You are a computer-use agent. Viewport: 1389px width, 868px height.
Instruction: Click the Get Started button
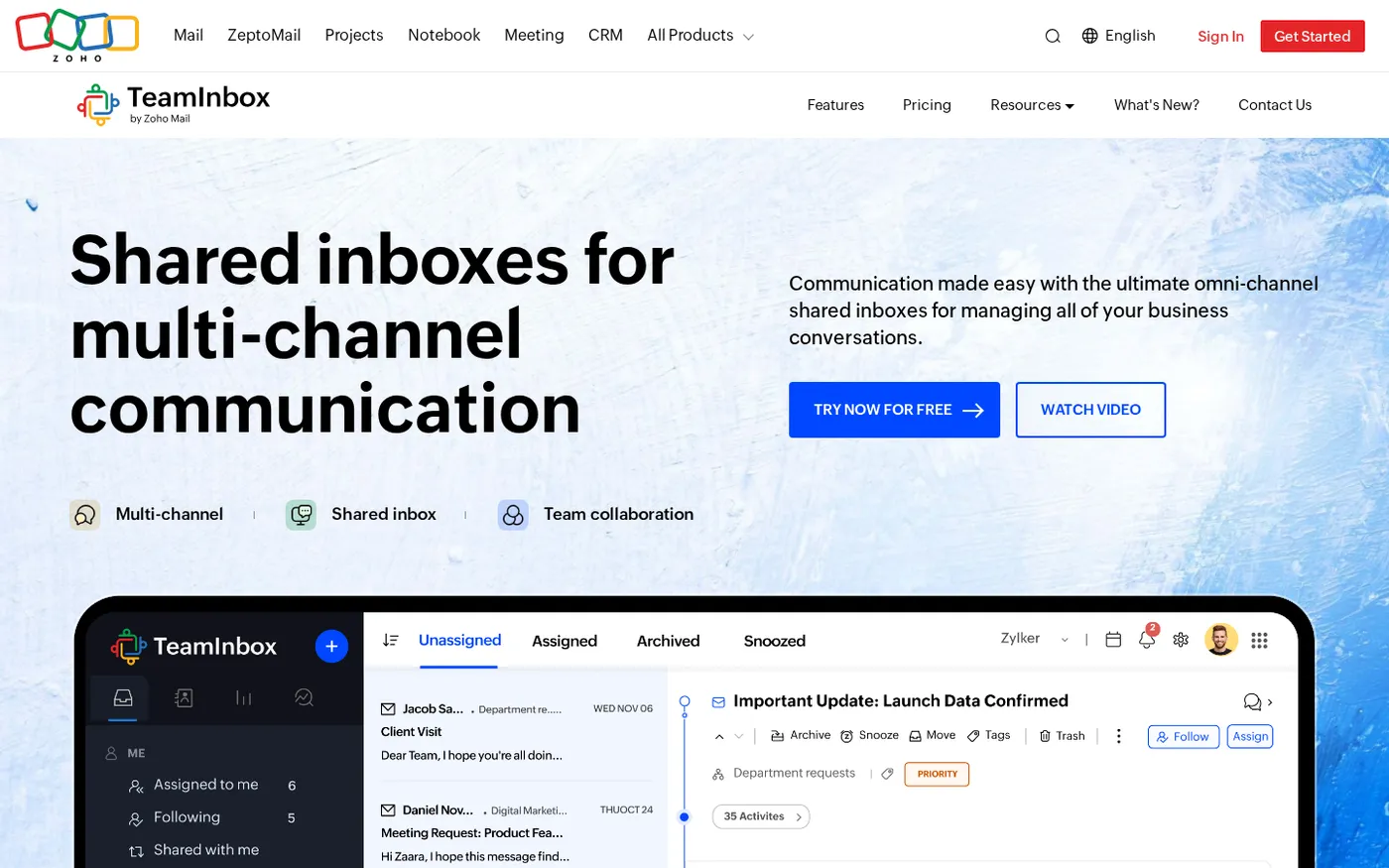pos(1313,36)
